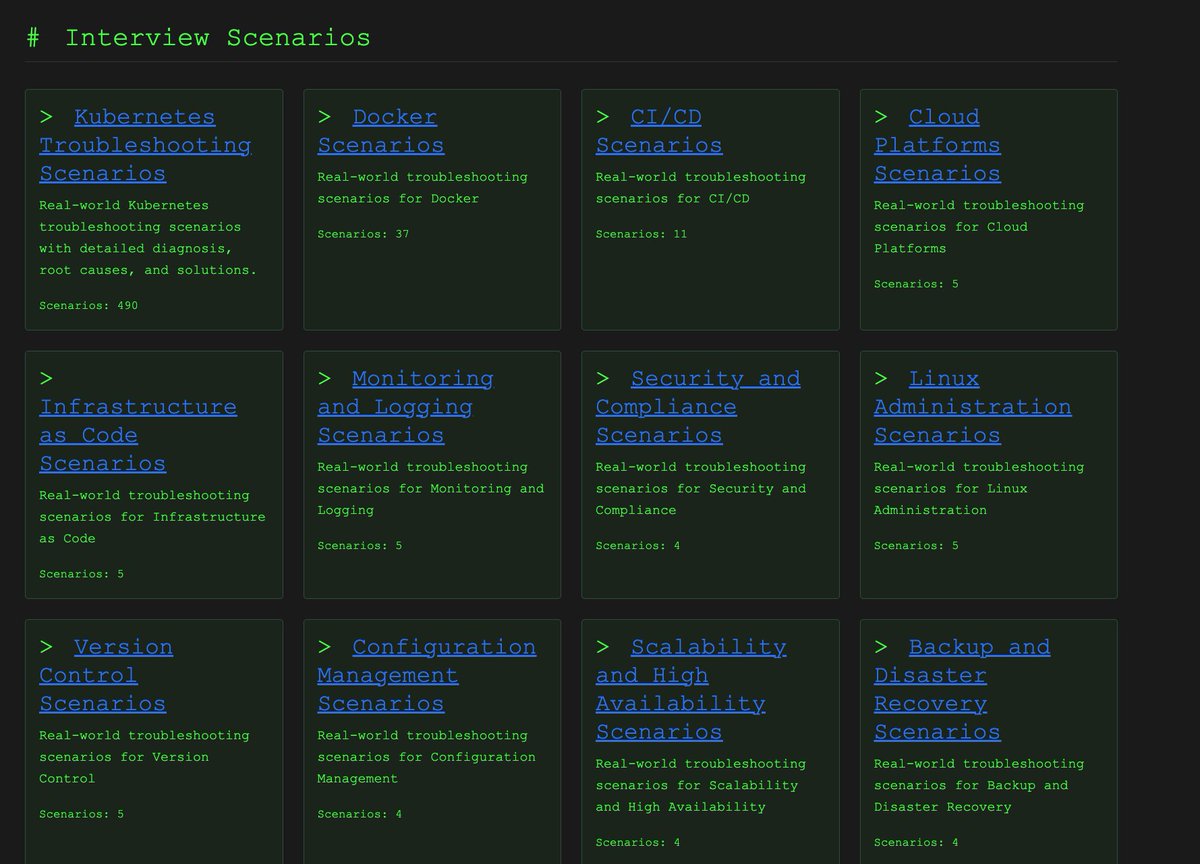Click scenario count in Linux Administration card
1200x864 pixels.
point(916,546)
